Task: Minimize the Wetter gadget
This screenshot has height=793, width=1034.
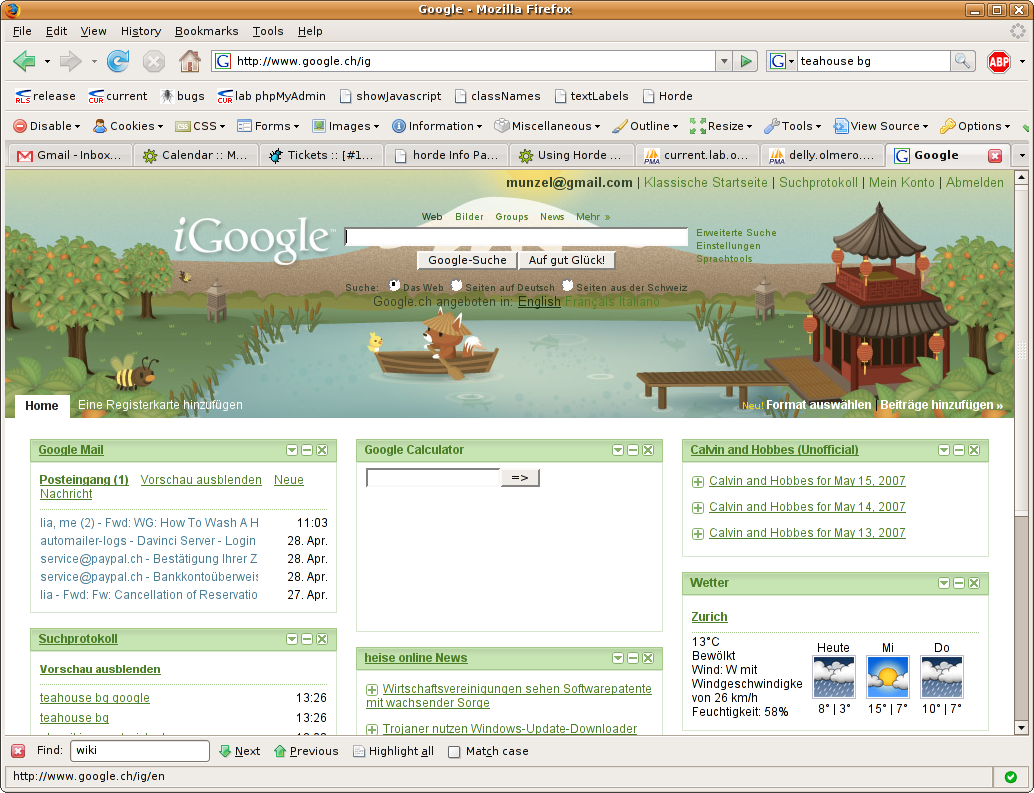Action: [958, 583]
